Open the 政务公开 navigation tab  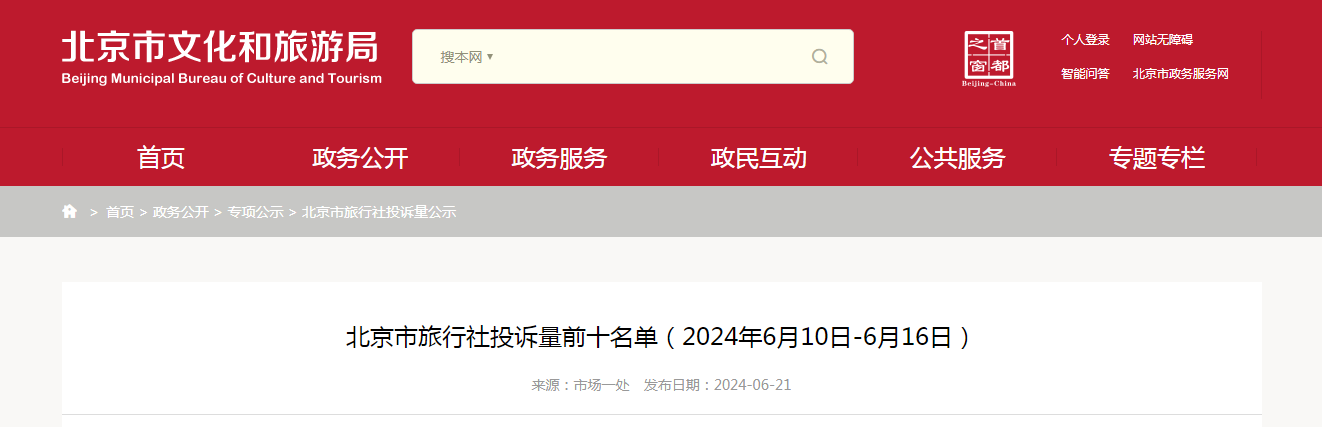360,158
